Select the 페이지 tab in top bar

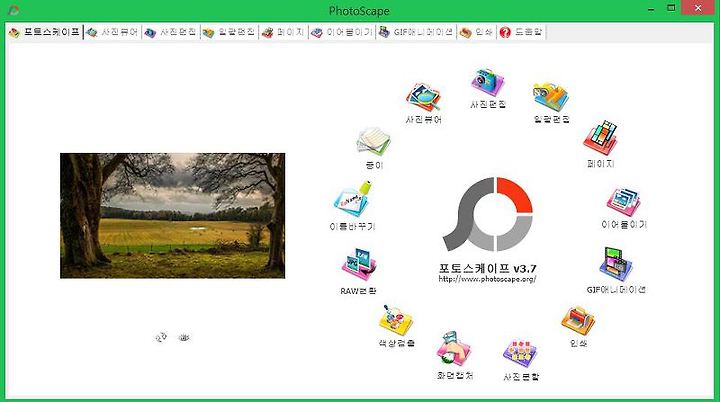(283, 32)
